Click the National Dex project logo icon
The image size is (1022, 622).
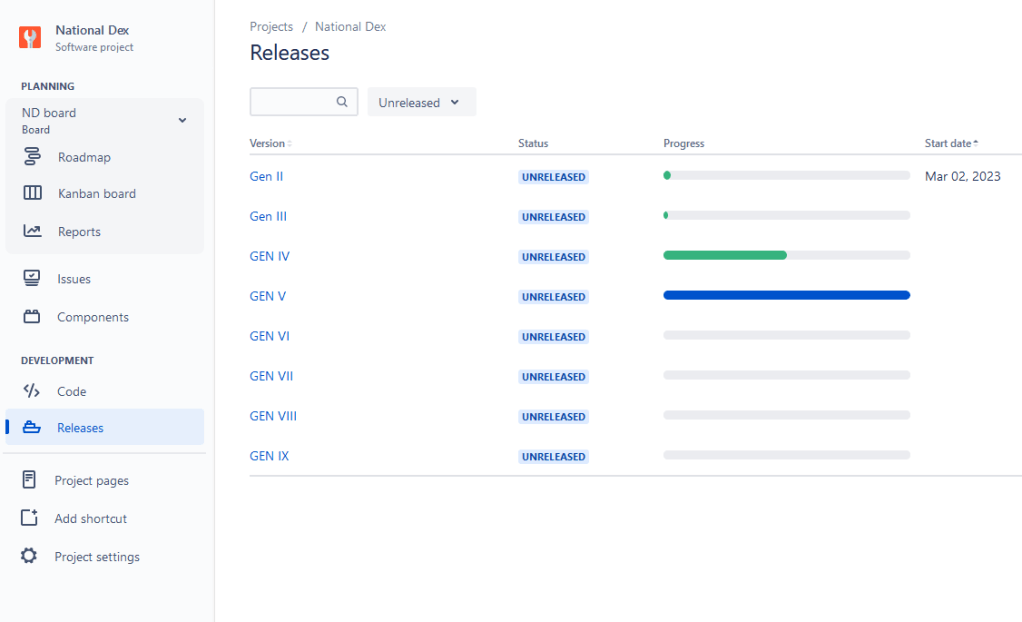(x=30, y=38)
